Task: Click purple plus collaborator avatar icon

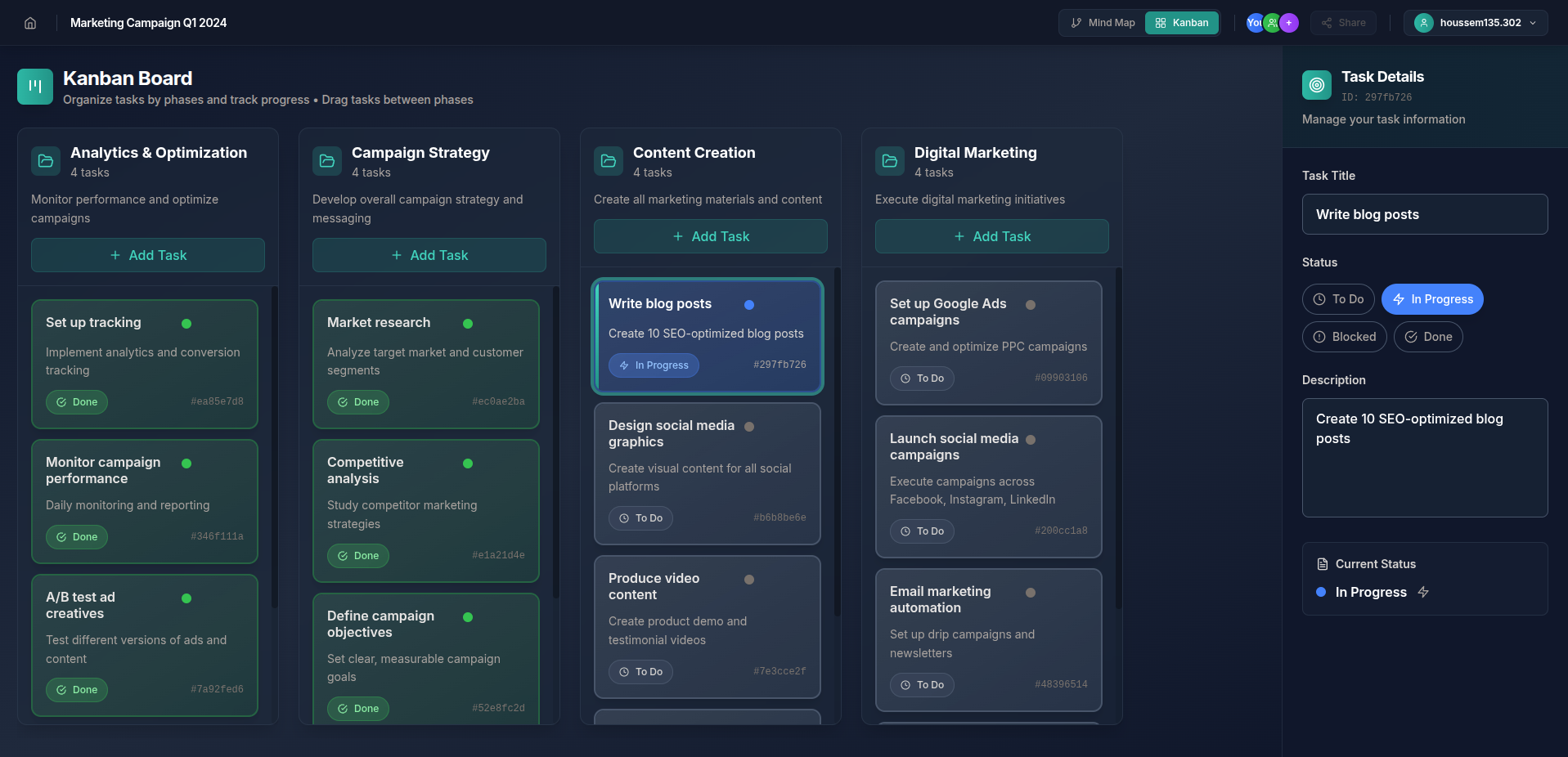Action: pos(1289,23)
